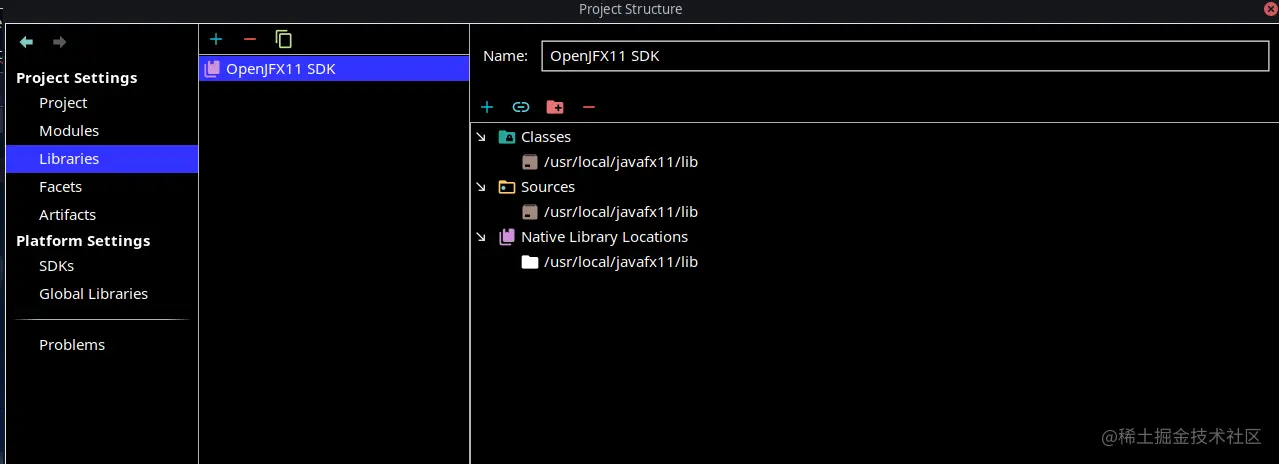Click the exclude folder icon
The width and height of the screenshot is (1279, 464).
tap(555, 107)
